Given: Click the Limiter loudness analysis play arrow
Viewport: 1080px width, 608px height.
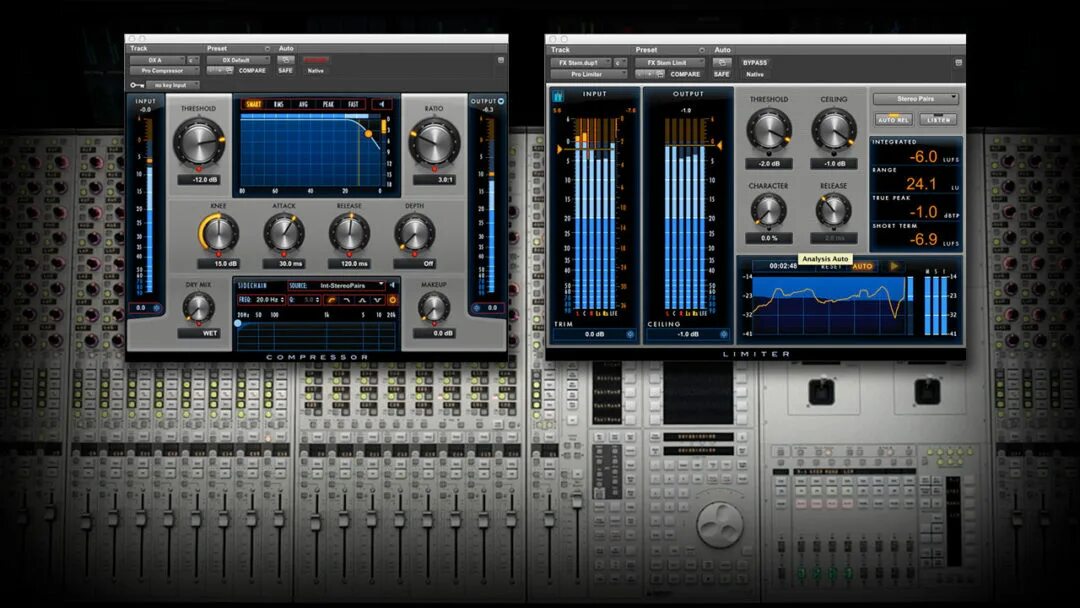Looking at the screenshot, I should coord(893,266).
